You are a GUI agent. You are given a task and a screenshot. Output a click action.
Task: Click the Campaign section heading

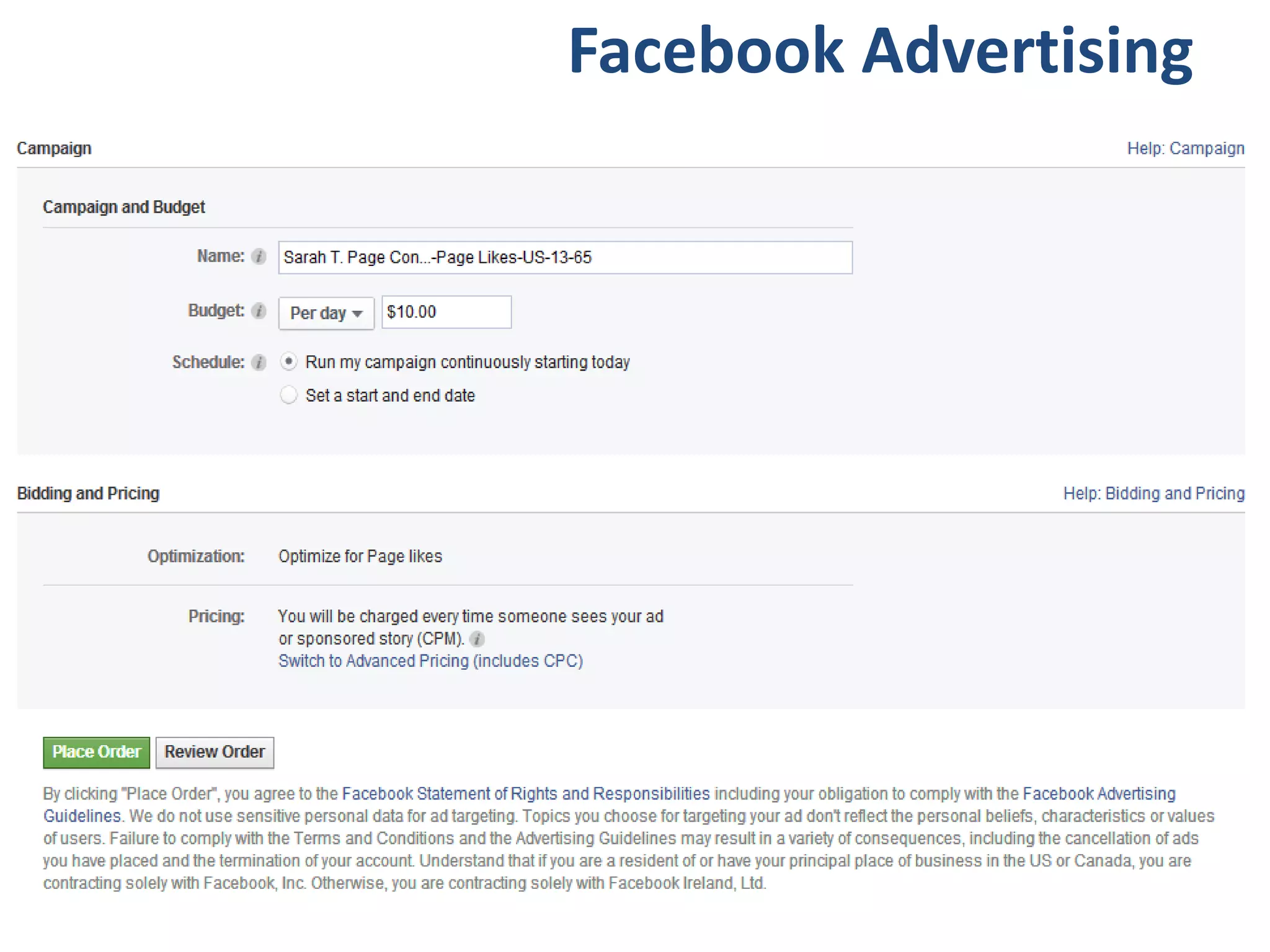[54, 149]
